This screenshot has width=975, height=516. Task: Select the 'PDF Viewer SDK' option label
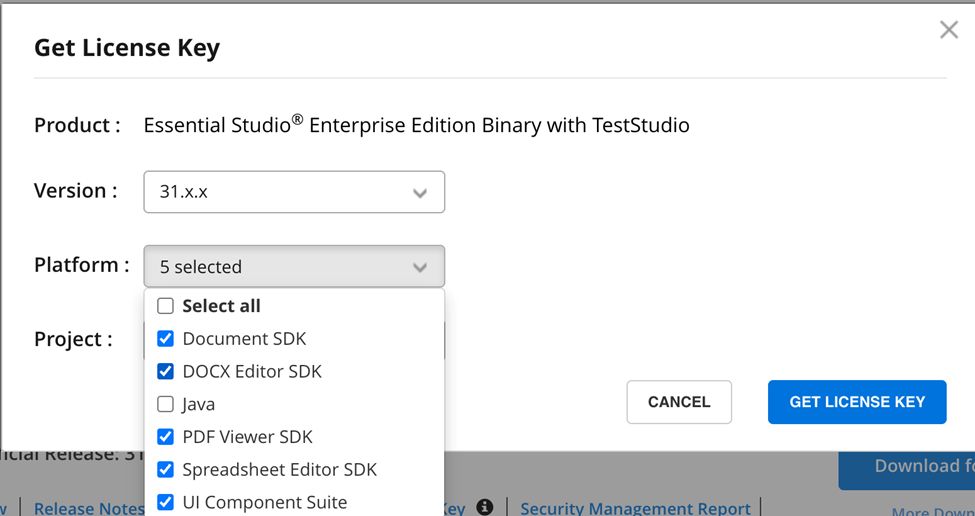tap(247, 437)
